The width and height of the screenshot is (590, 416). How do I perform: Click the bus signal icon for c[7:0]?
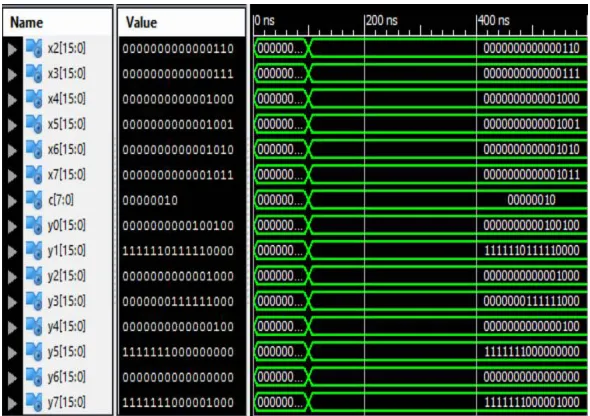pyautogui.click(x=34, y=200)
